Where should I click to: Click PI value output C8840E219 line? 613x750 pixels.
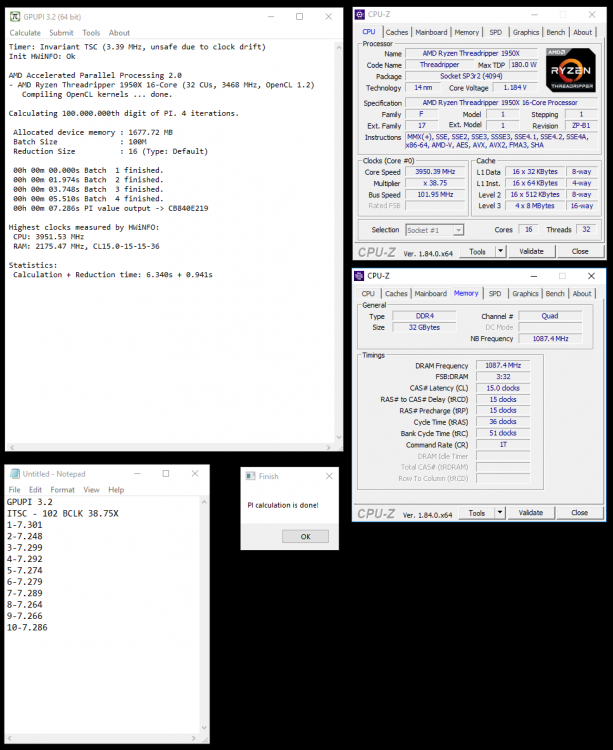[x=110, y=209]
